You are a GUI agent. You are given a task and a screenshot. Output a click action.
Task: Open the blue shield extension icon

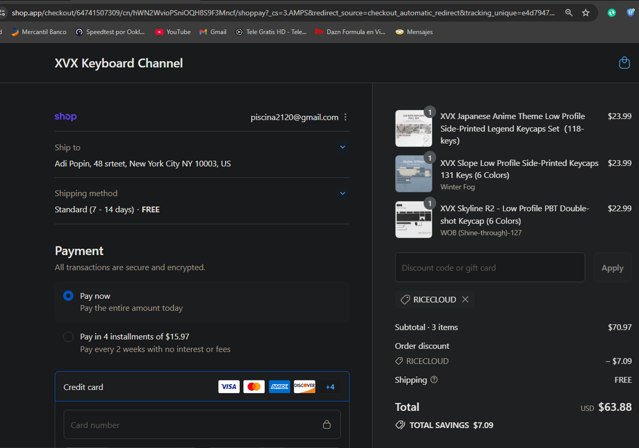(x=631, y=12)
